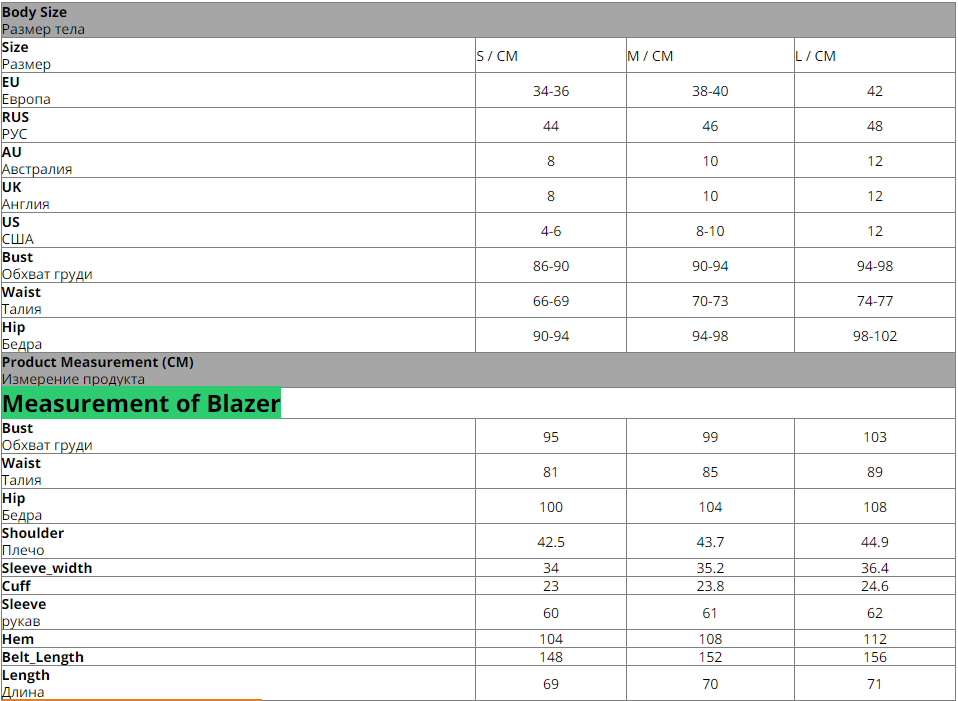
Task: Select belt length '156' cell
Action: coord(875,656)
